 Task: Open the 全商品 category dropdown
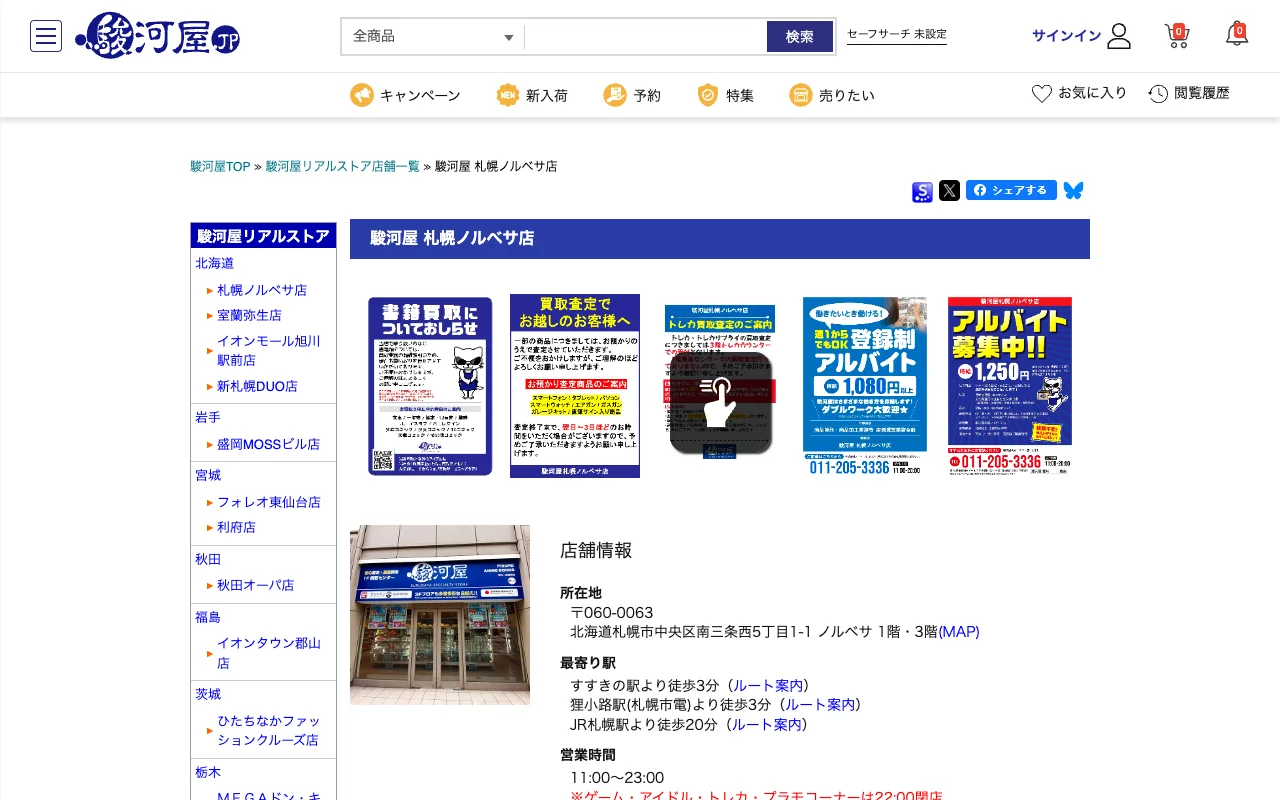[433, 37]
